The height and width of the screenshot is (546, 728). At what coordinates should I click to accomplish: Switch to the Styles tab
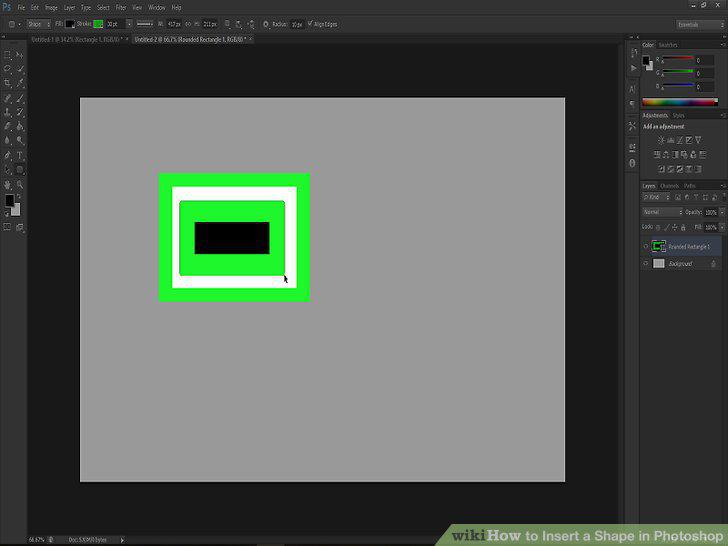point(678,116)
